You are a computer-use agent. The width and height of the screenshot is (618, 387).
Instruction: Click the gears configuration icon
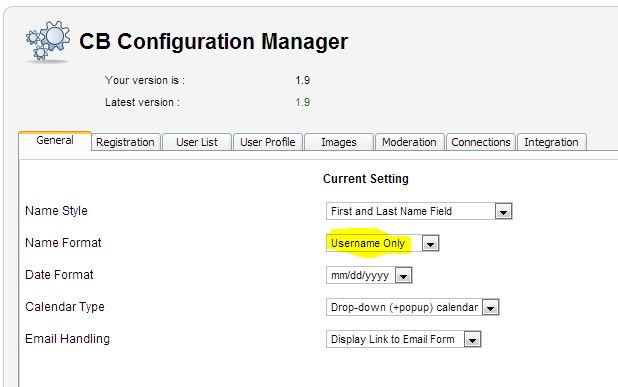48,41
